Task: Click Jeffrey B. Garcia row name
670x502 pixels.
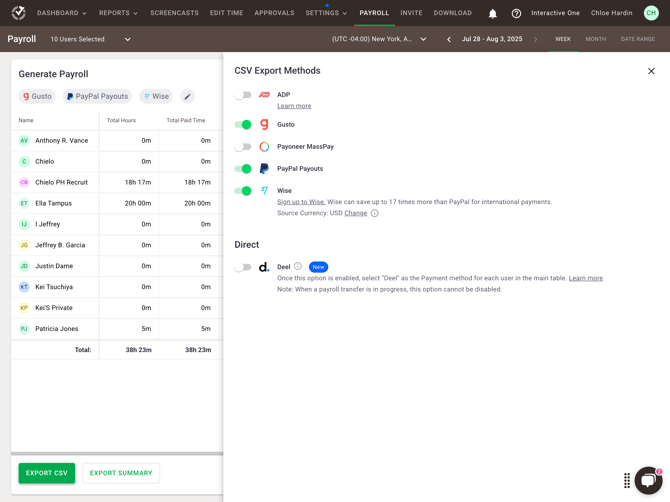Action: (60, 245)
